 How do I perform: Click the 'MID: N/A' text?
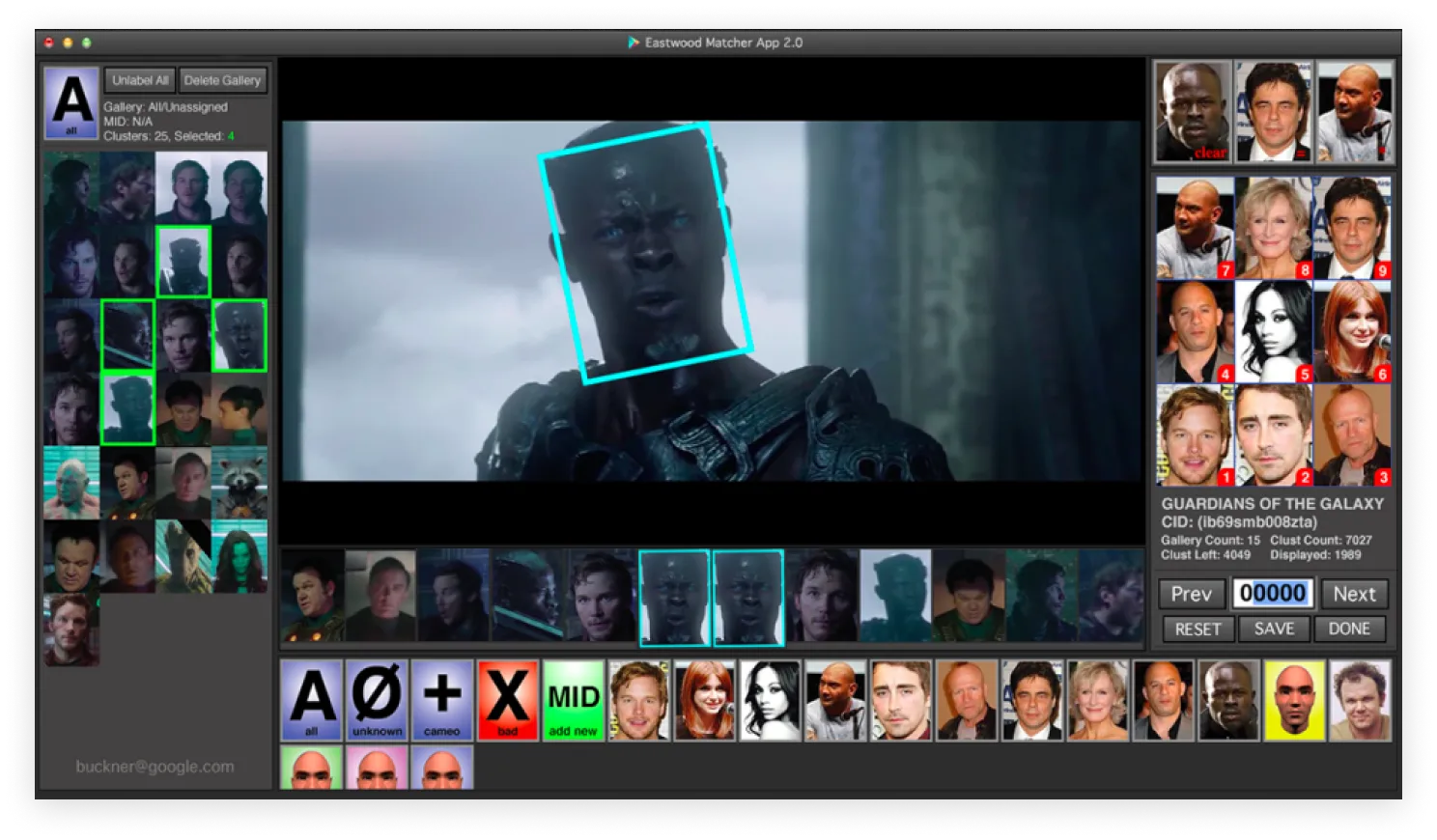pos(128,122)
